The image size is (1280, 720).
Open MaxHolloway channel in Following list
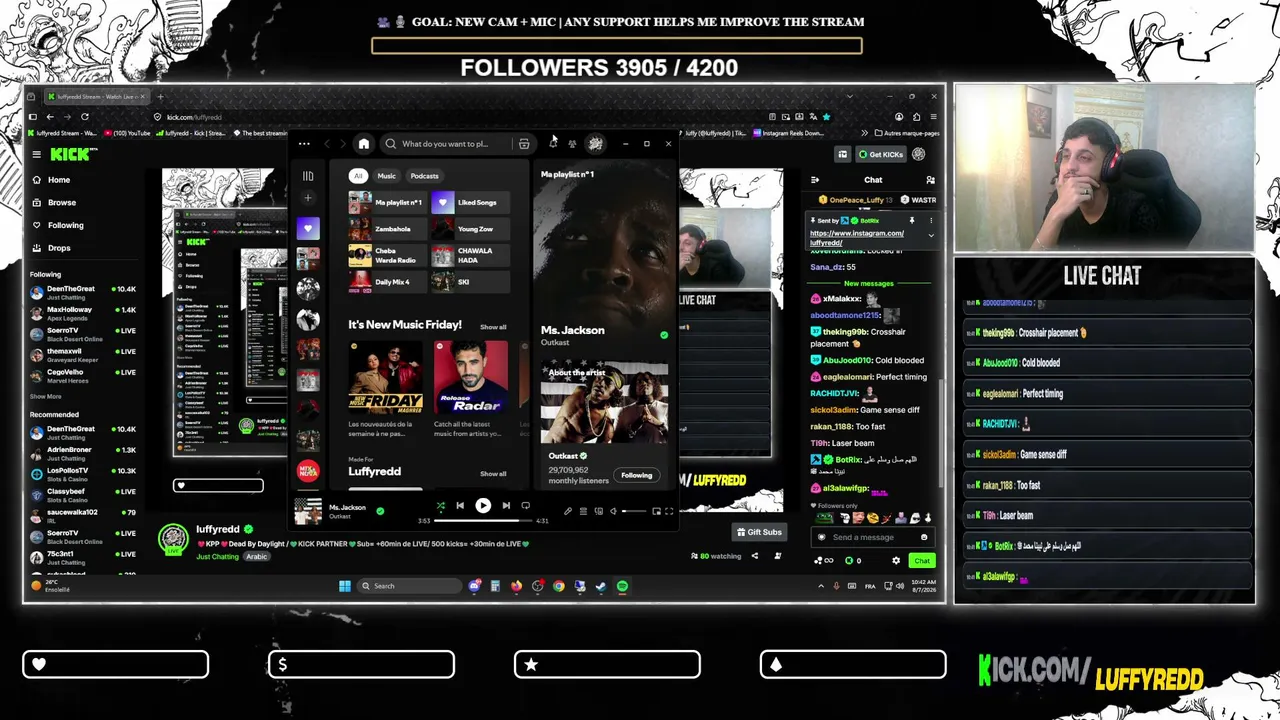(84, 314)
